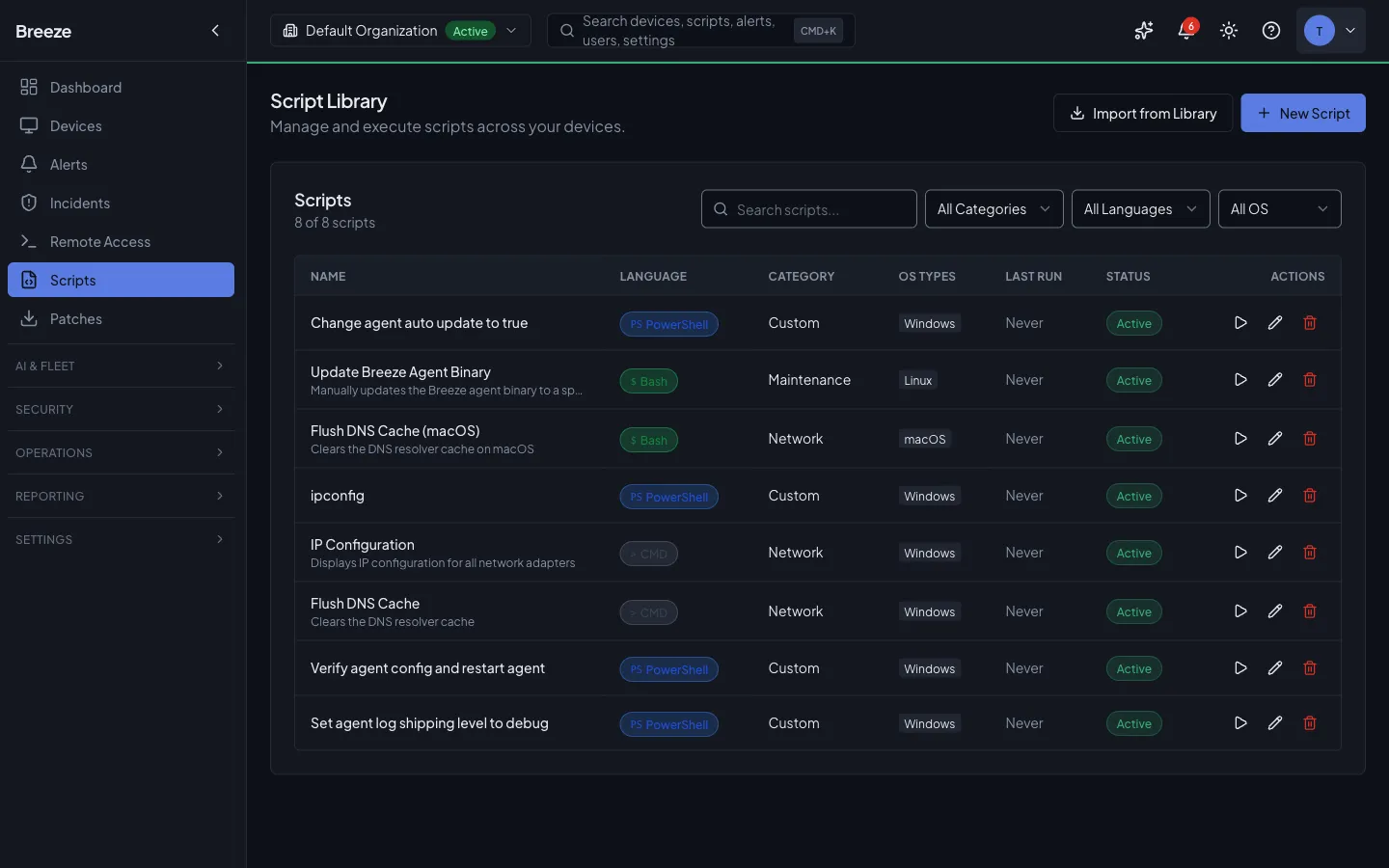The width and height of the screenshot is (1389, 868).
Task: Collapse the sidebar with the chevron
Action: pos(215,30)
